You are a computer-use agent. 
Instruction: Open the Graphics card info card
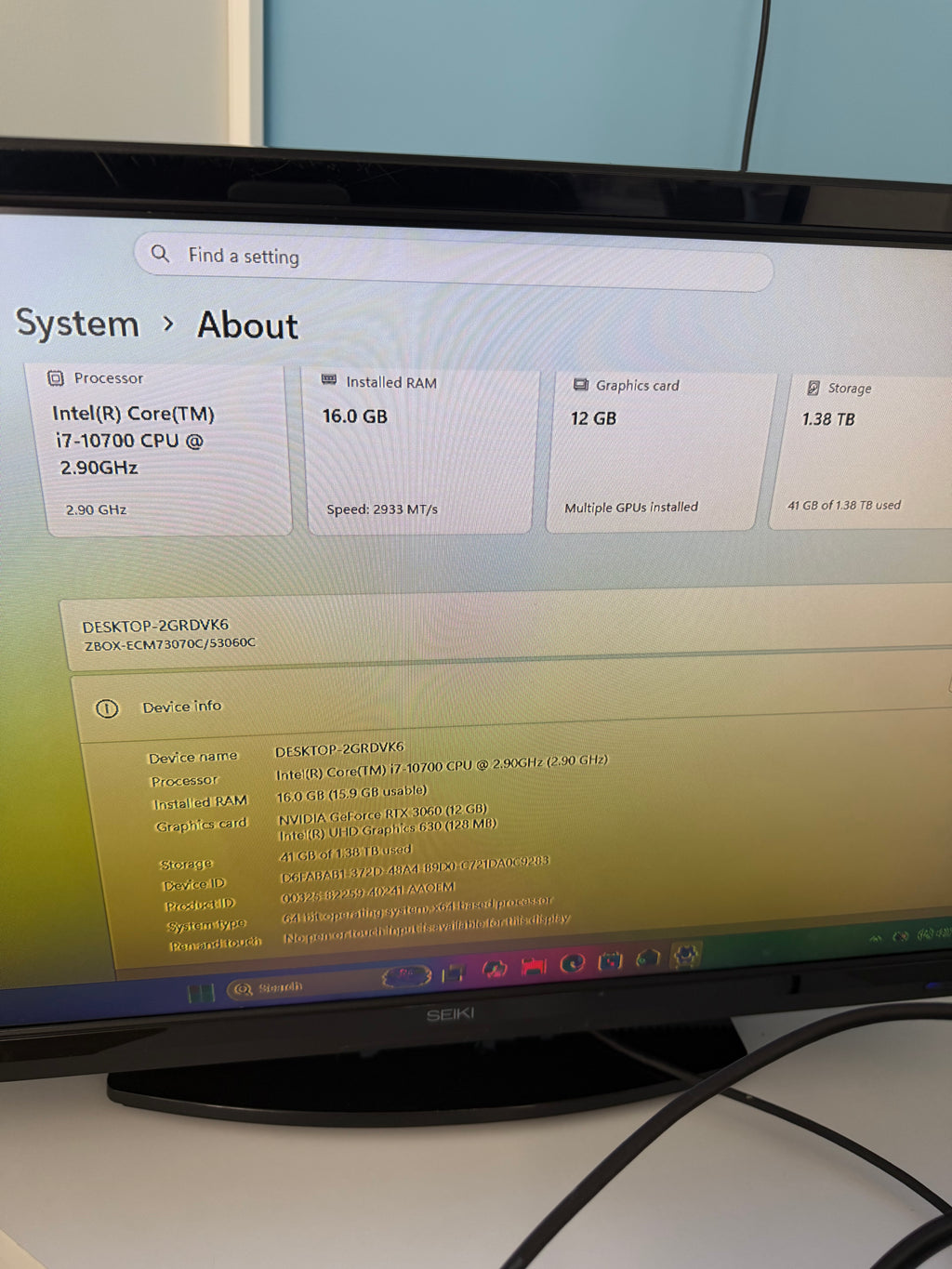(663, 453)
